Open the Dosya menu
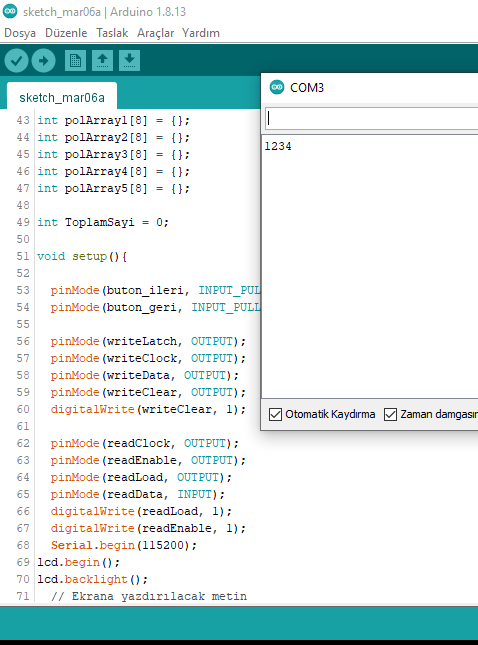This screenshot has width=478, height=645. click(20, 33)
